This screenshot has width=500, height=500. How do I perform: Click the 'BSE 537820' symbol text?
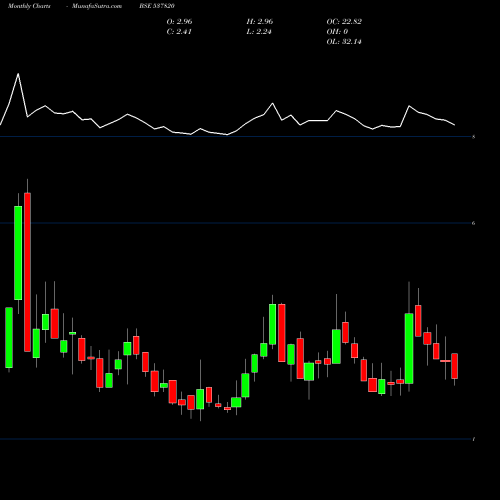(157, 6)
